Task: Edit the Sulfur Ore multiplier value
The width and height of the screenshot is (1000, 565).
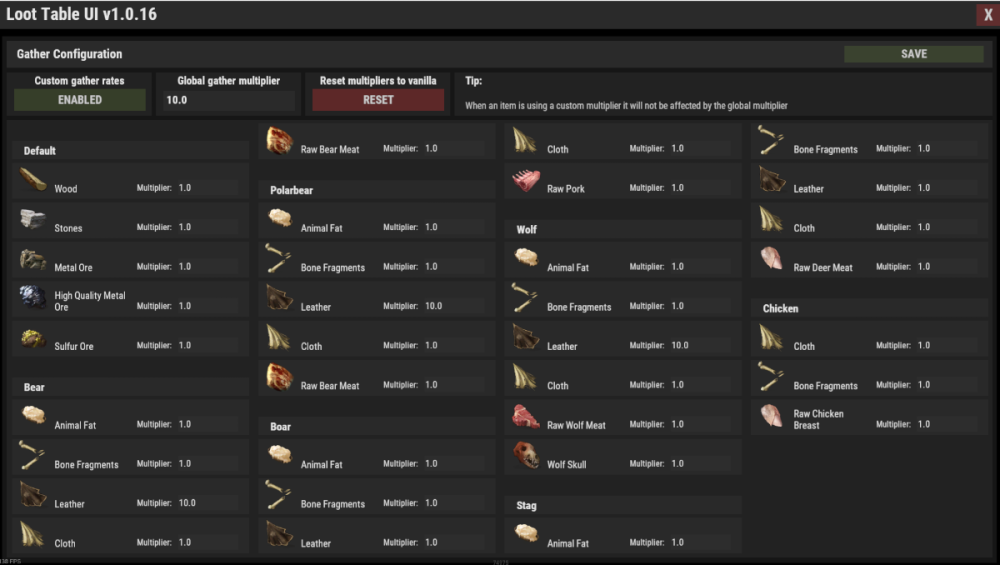Action: tap(207, 345)
